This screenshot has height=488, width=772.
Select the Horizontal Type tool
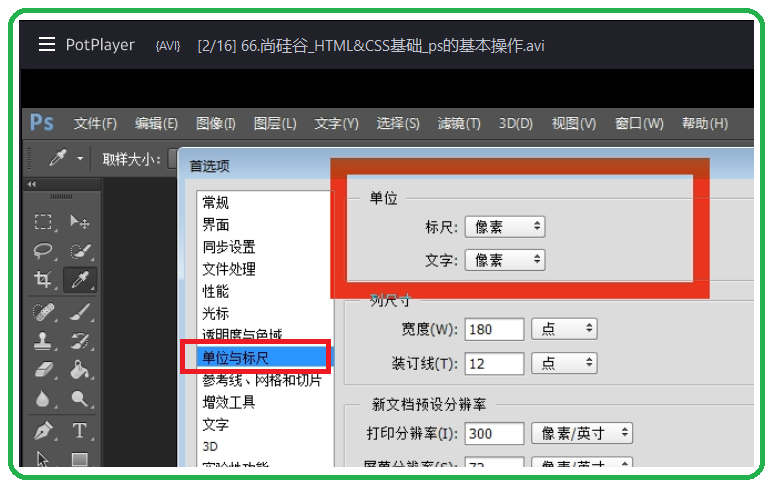(x=80, y=431)
